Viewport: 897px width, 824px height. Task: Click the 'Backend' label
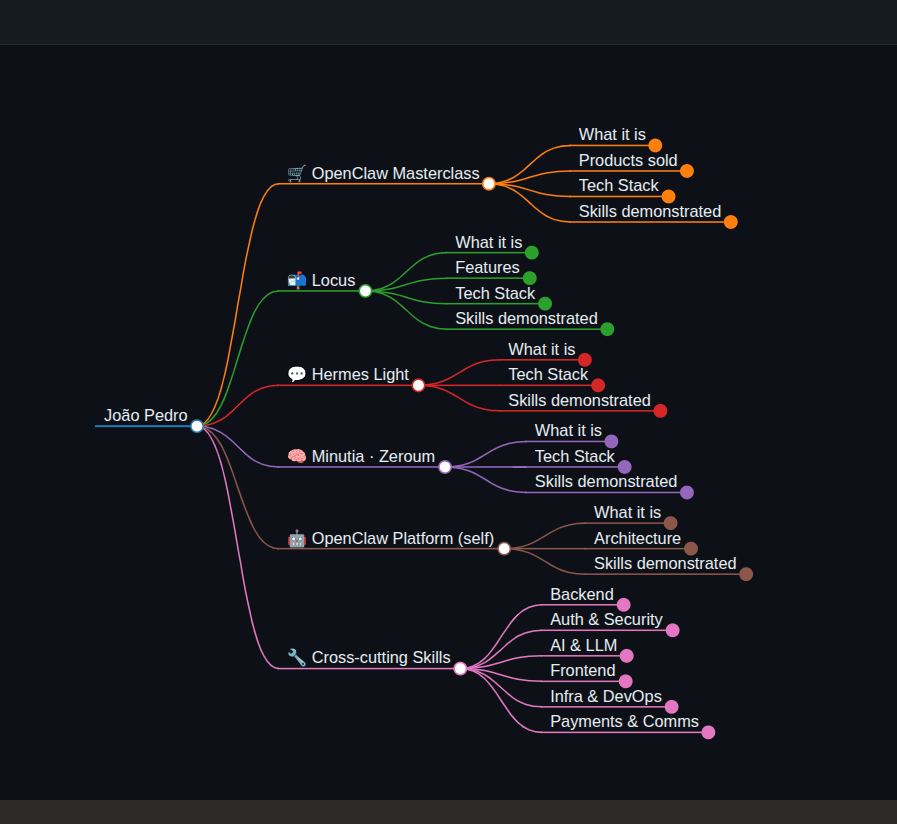tap(582, 595)
